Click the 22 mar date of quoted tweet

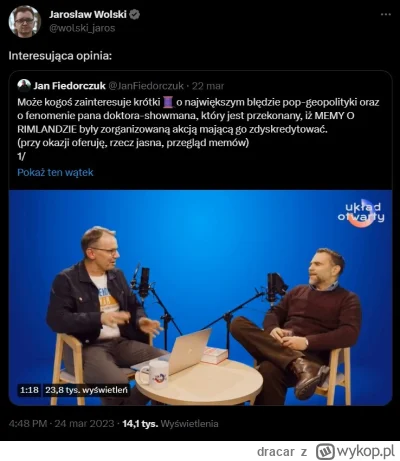coord(208,86)
